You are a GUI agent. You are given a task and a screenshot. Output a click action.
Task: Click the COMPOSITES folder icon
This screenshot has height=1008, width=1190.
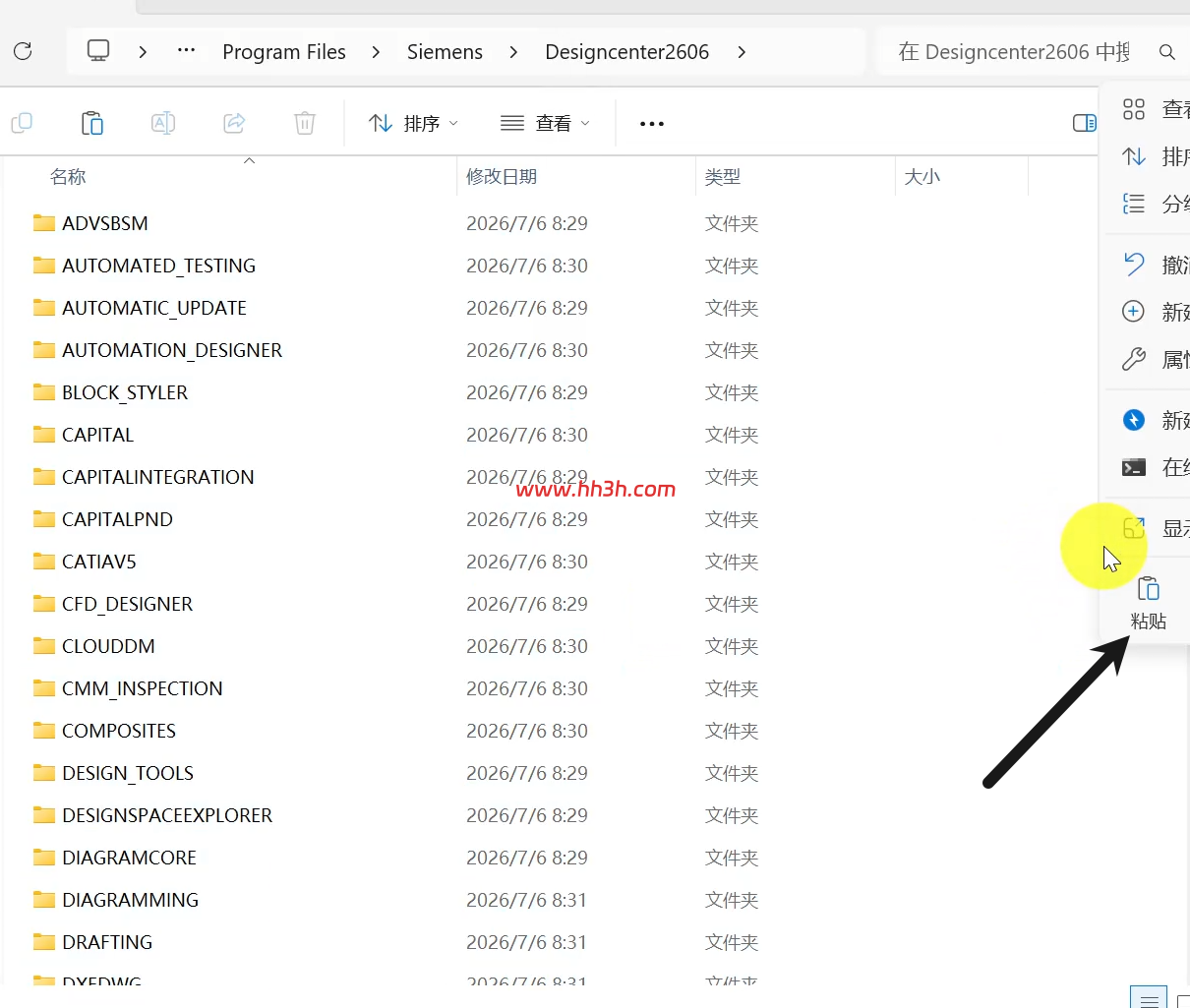pos(44,731)
